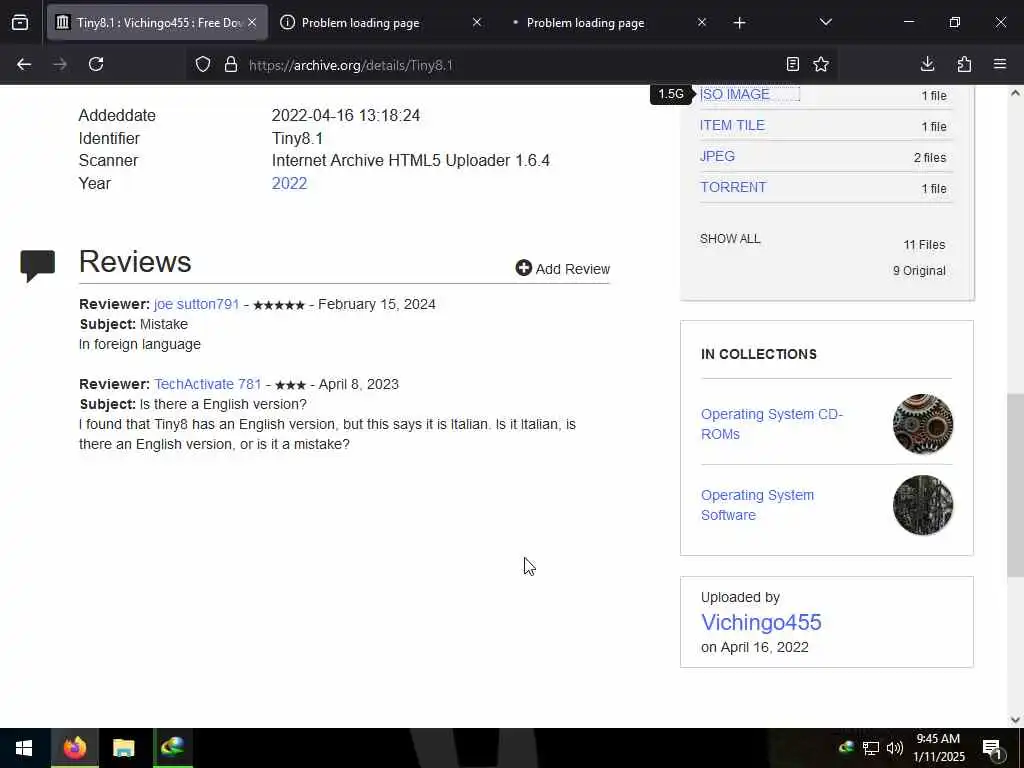The image size is (1024, 768).
Task: Download the ISO IMAGE file
Action: pos(735,94)
